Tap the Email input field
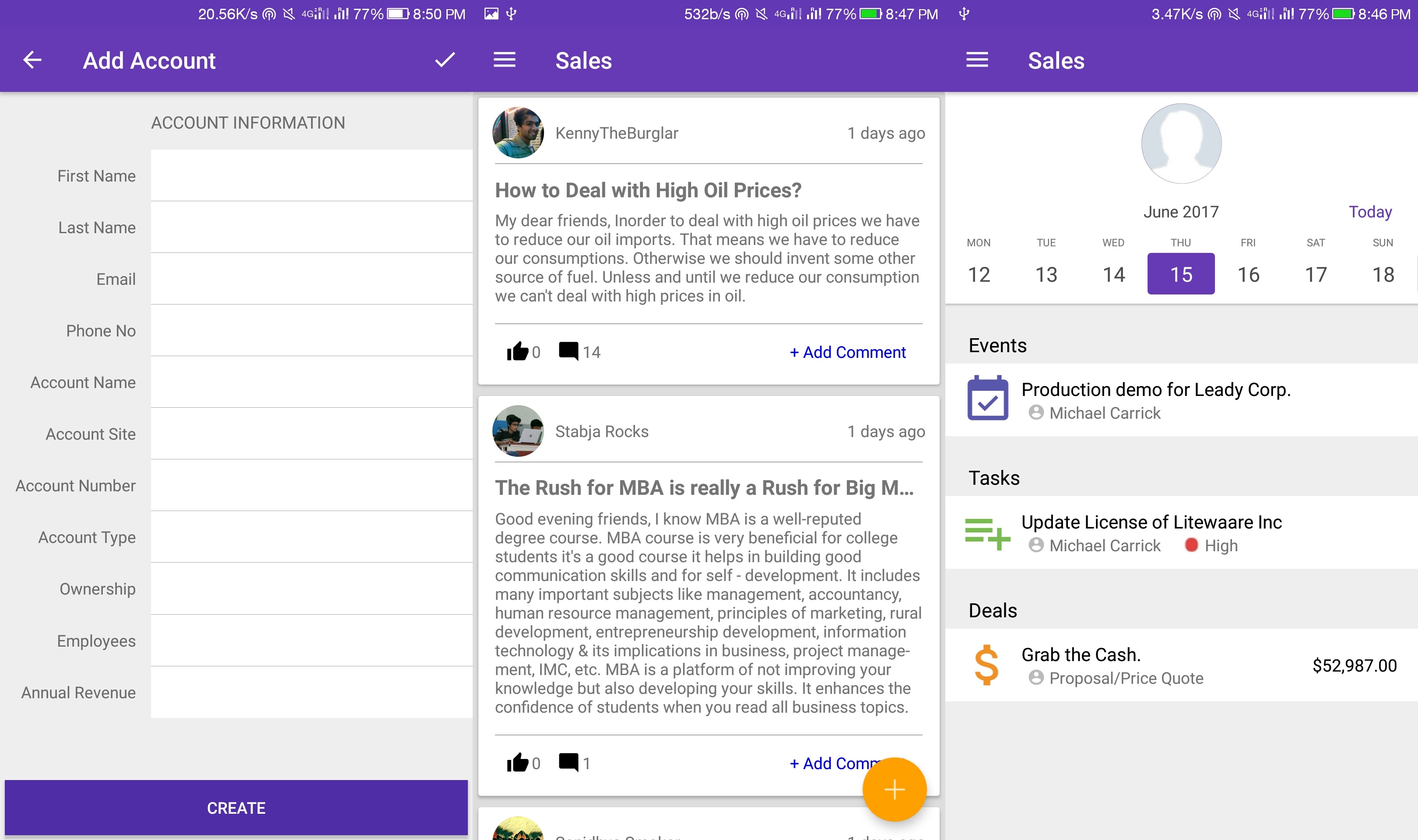The height and width of the screenshot is (840, 1418). 311,279
